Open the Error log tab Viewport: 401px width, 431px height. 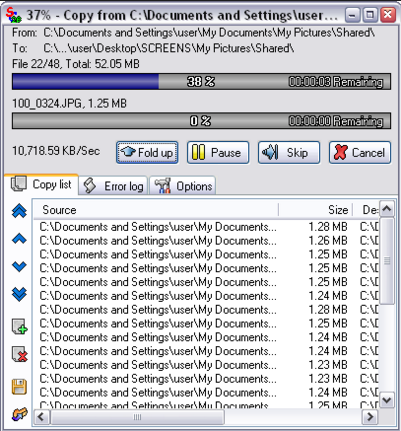pyautogui.click(x=113, y=186)
